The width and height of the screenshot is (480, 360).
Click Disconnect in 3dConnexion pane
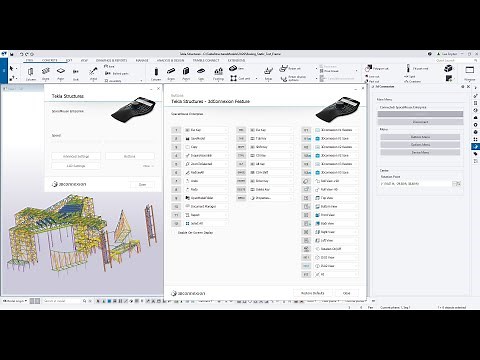coord(420,122)
